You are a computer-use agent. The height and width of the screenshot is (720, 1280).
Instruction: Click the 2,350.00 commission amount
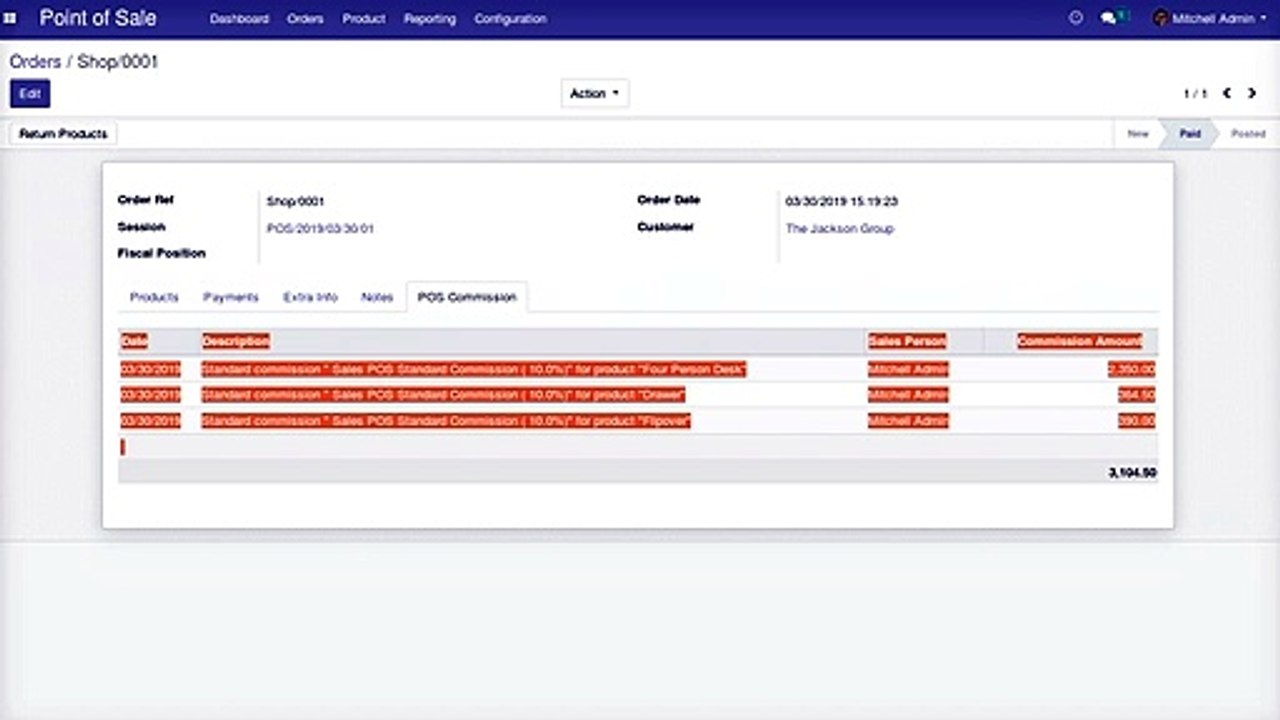pyautogui.click(x=1131, y=369)
